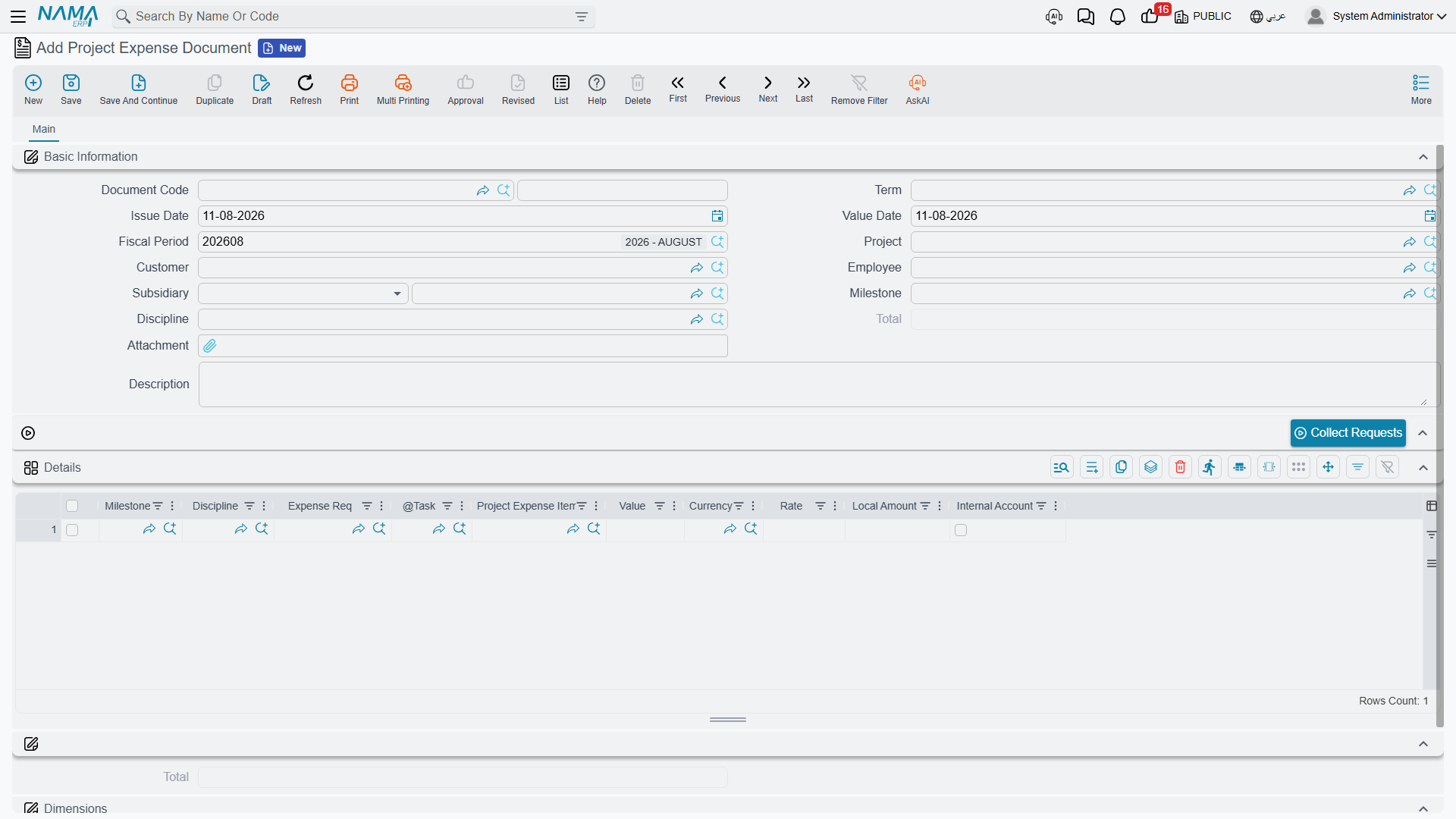Collapse the Basic Information section
1456x819 pixels.
click(1423, 157)
